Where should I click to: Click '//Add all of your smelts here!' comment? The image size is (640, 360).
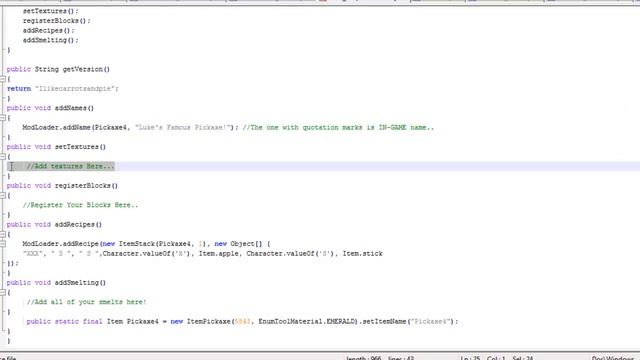86,302
